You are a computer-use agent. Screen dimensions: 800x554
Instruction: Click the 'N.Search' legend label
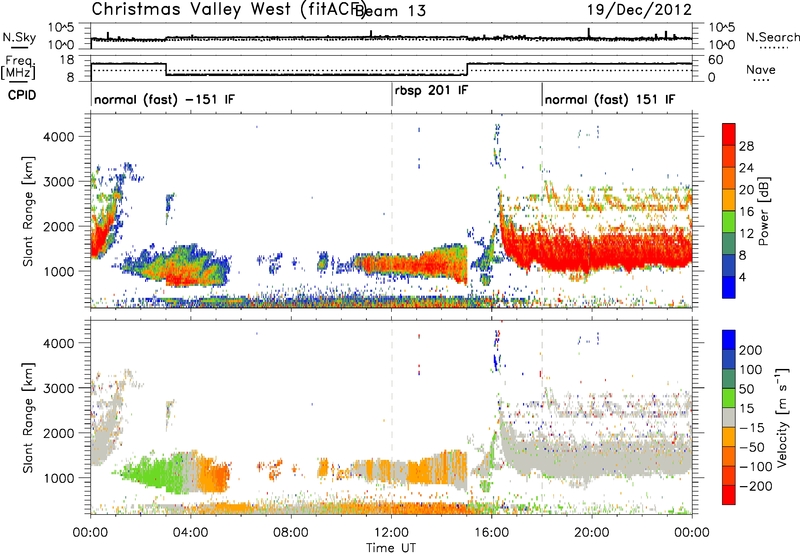(x=772, y=37)
